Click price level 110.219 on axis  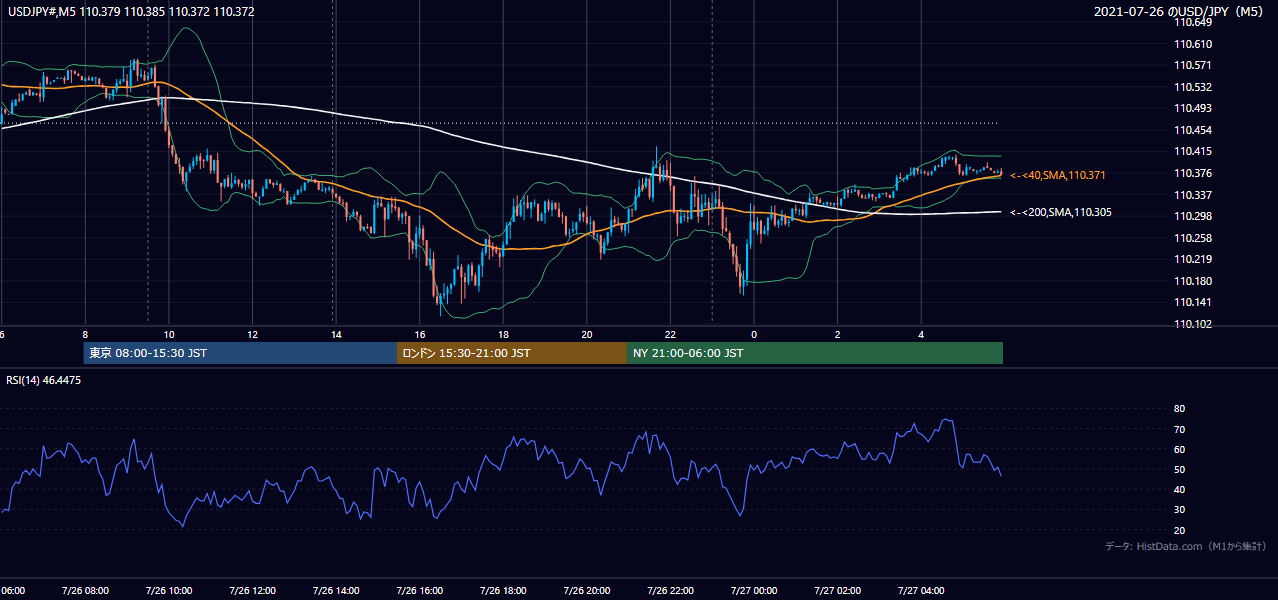tap(1193, 259)
